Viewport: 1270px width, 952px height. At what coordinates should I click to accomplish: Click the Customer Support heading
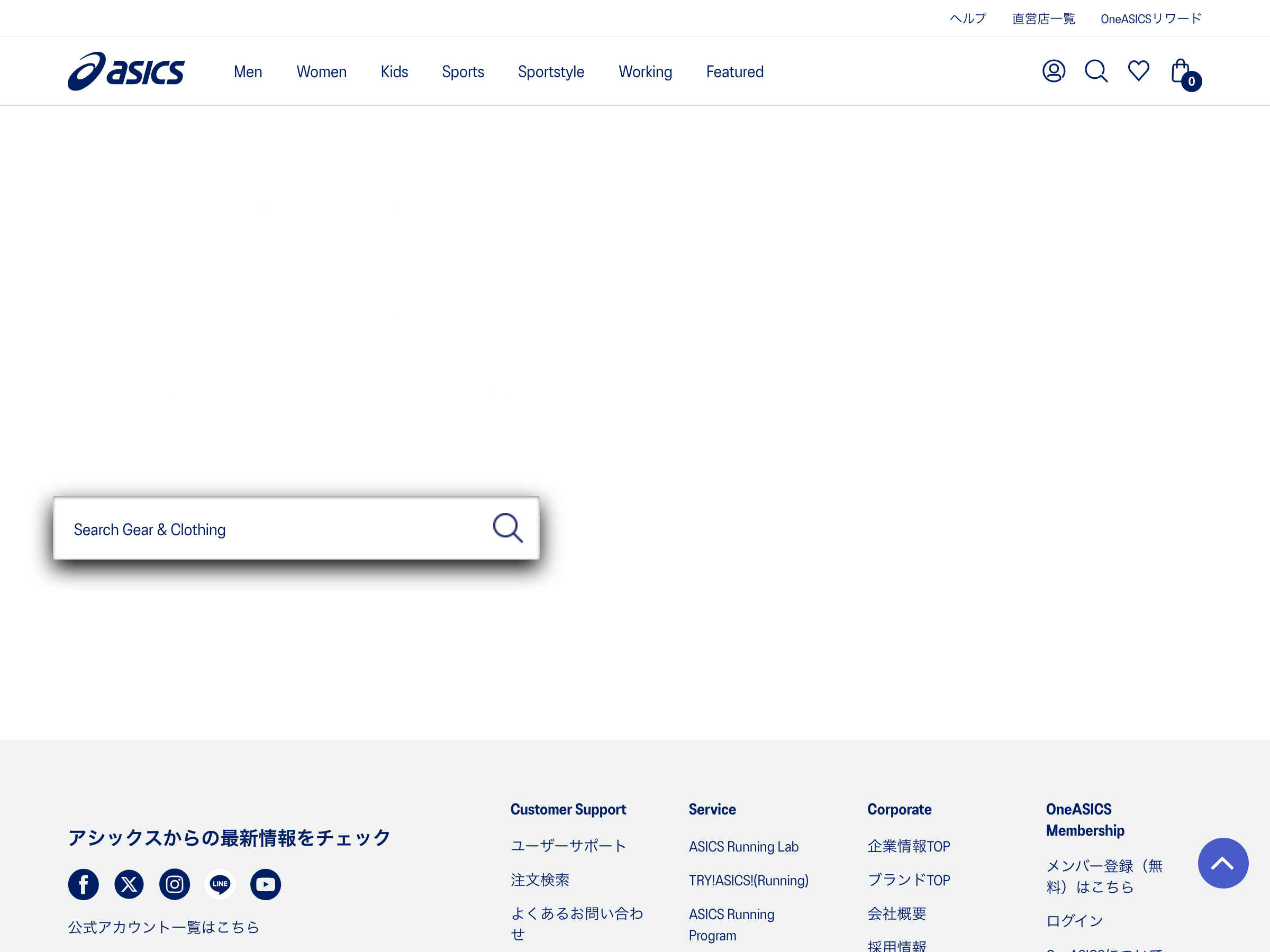point(568,809)
